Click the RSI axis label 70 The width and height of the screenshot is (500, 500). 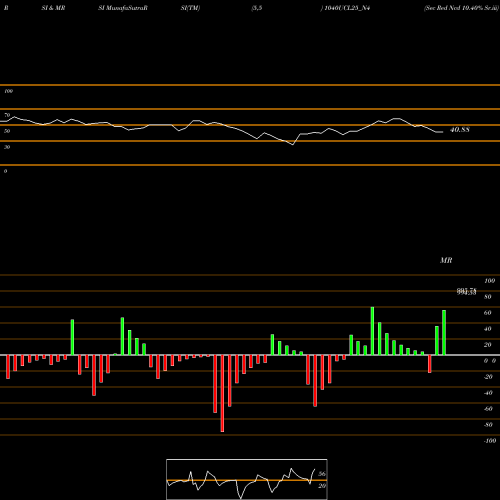pyautogui.click(x=7, y=115)
